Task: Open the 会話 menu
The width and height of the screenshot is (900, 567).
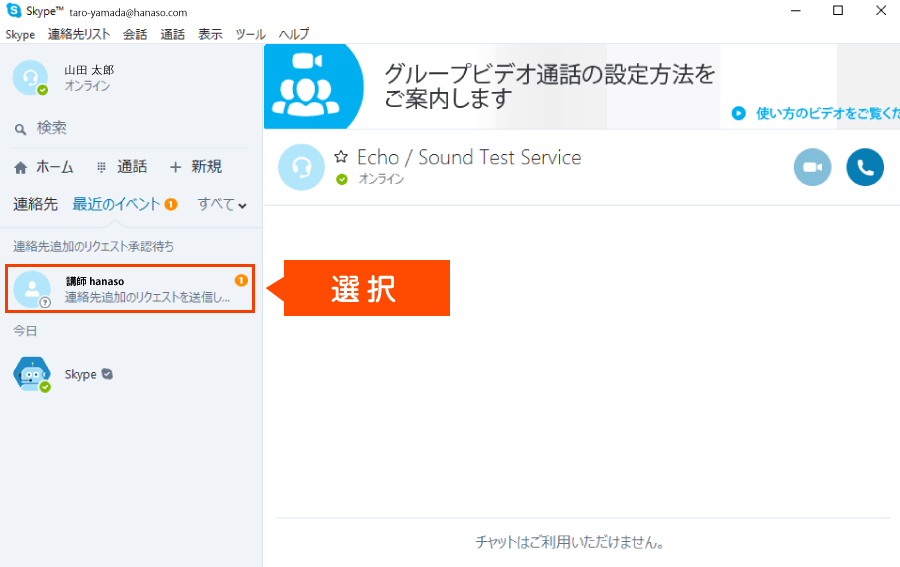Action: (135, 34)
